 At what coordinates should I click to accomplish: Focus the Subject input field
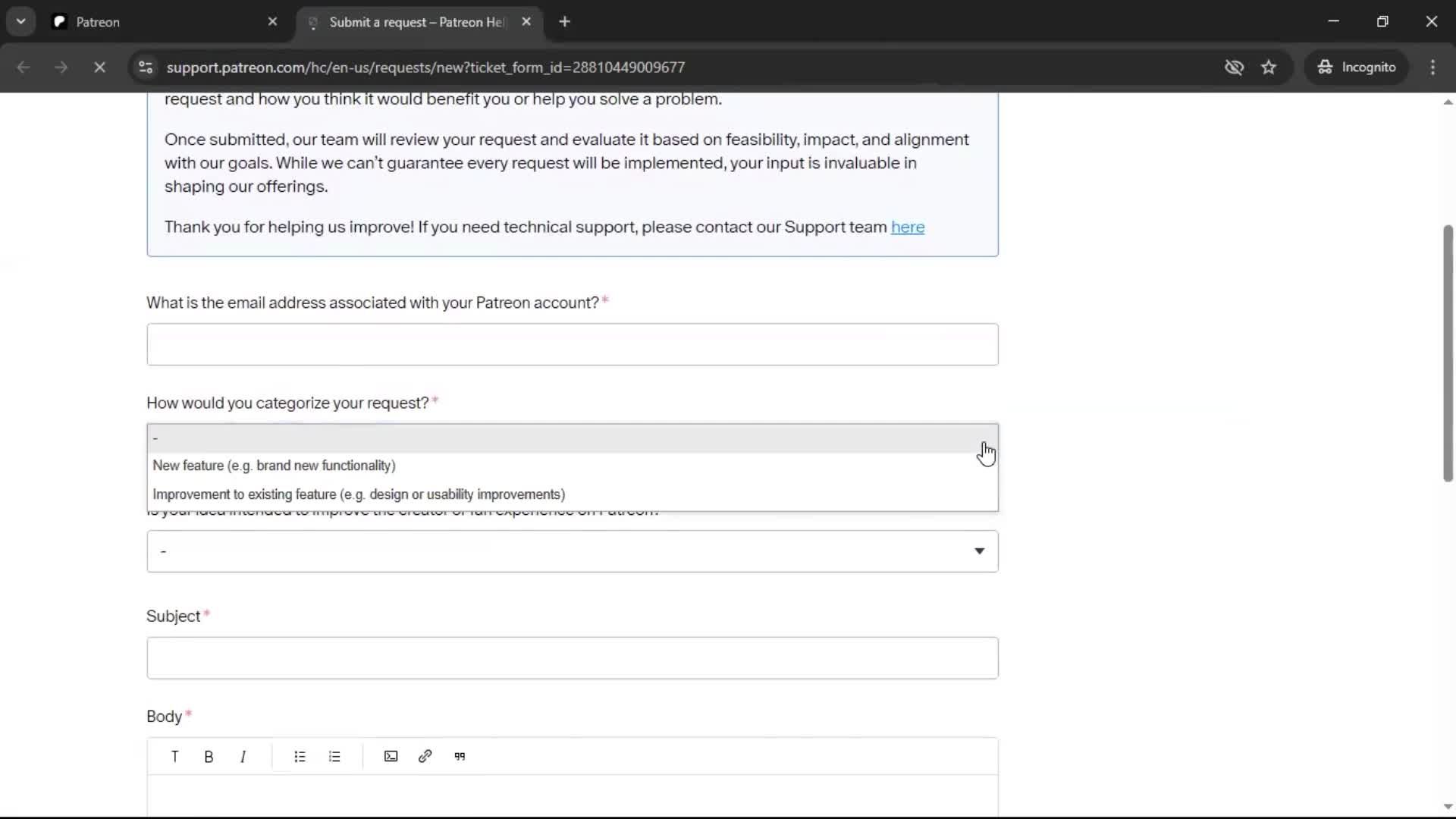(573, 658)
